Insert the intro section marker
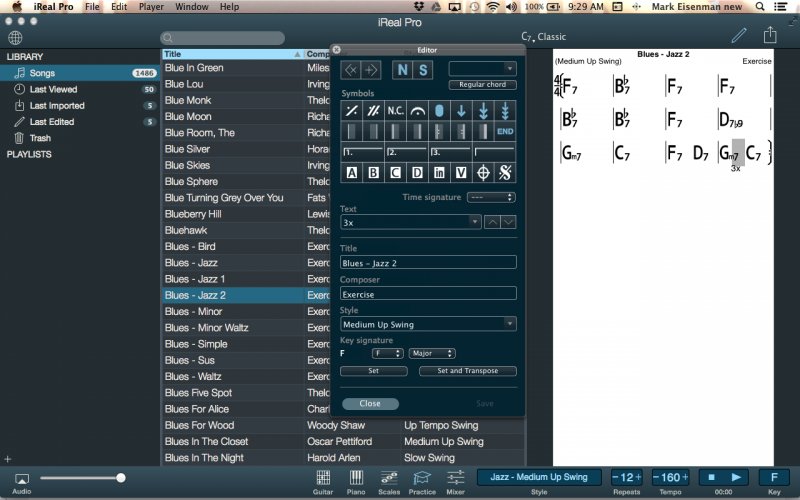This screenshot has width=800, height=500. pos(439,172)
